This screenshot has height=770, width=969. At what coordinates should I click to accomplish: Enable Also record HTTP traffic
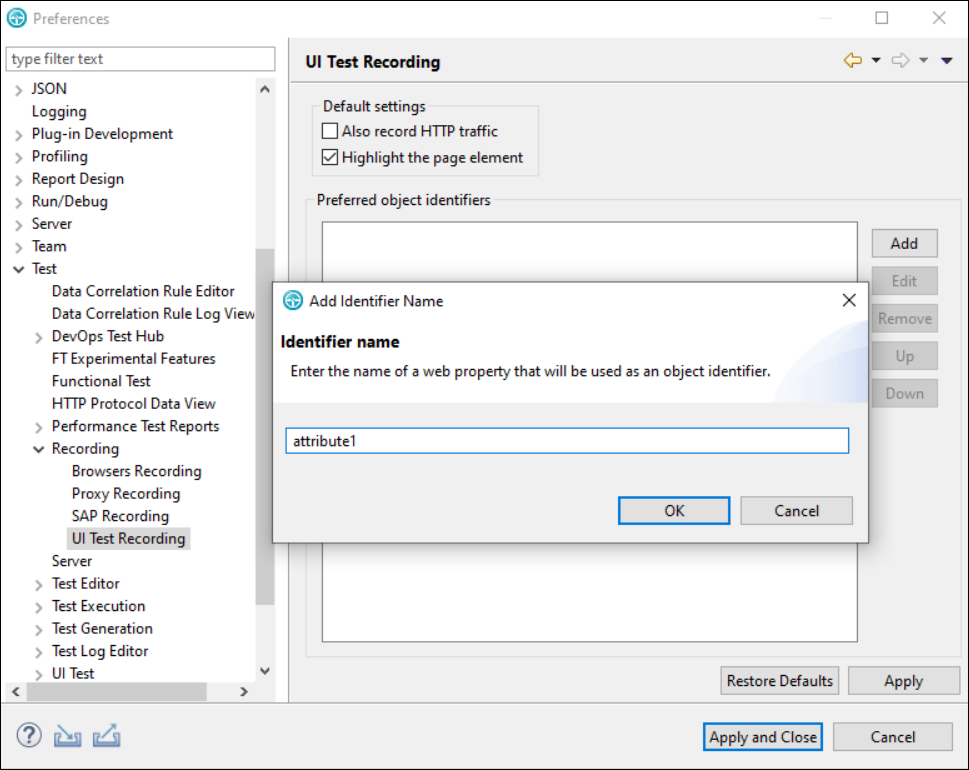pyautogui.click(x=330, y=130)
